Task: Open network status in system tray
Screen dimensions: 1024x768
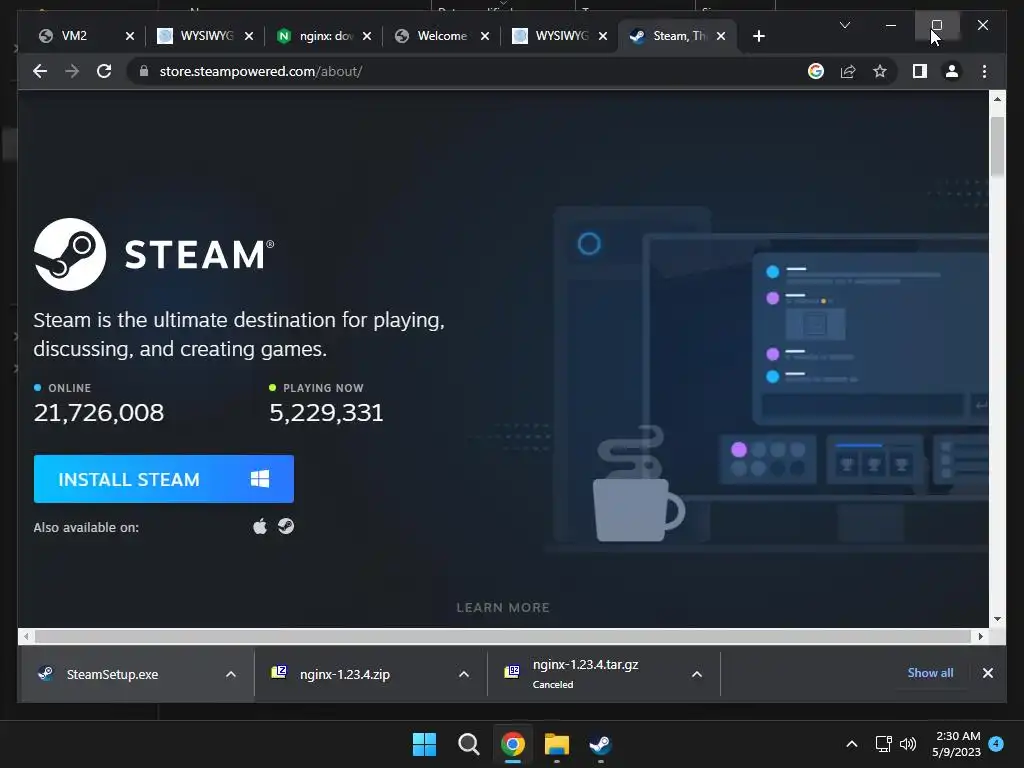Action: coord(883,744)
